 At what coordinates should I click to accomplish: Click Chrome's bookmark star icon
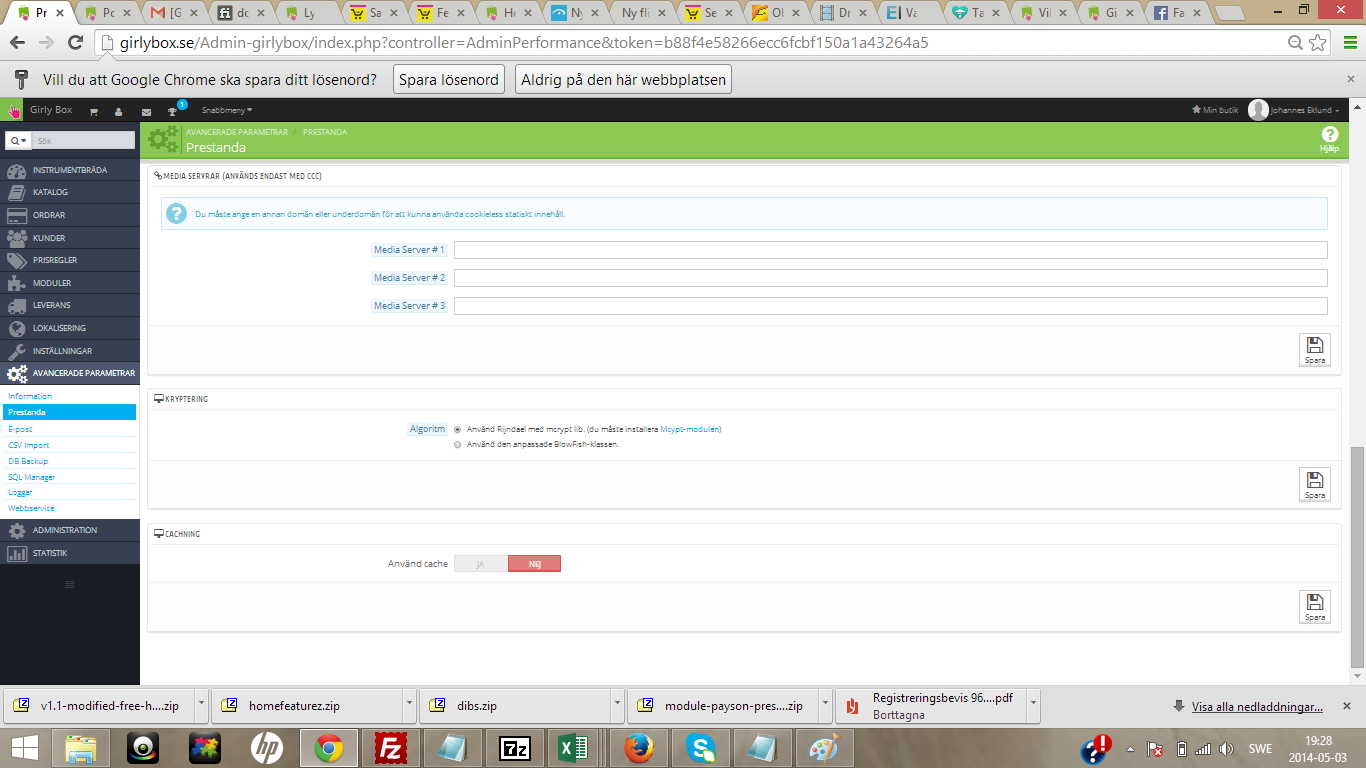pyautogui.click(x=1319, y=43)
